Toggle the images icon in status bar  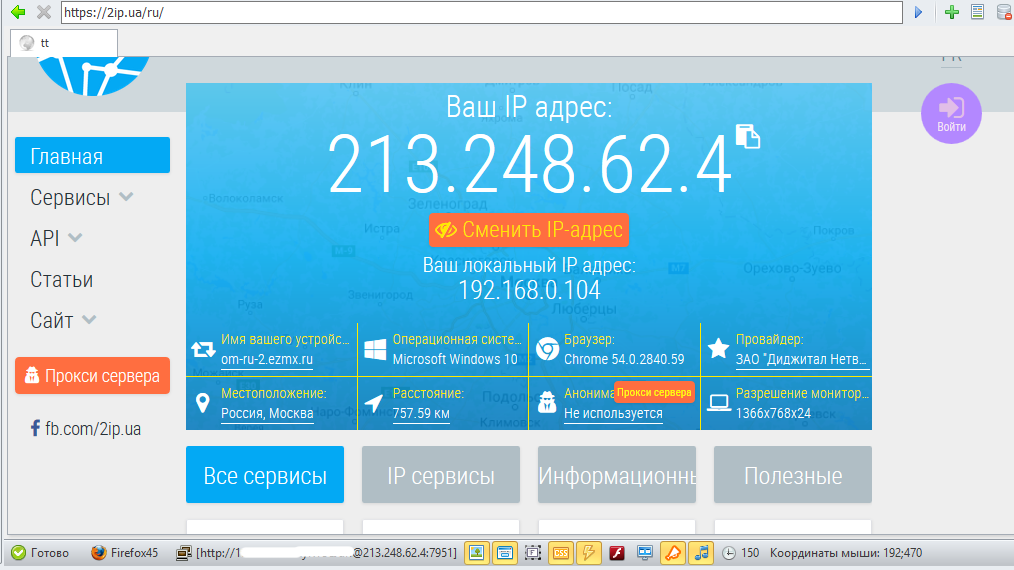click(x=477, y=552)
